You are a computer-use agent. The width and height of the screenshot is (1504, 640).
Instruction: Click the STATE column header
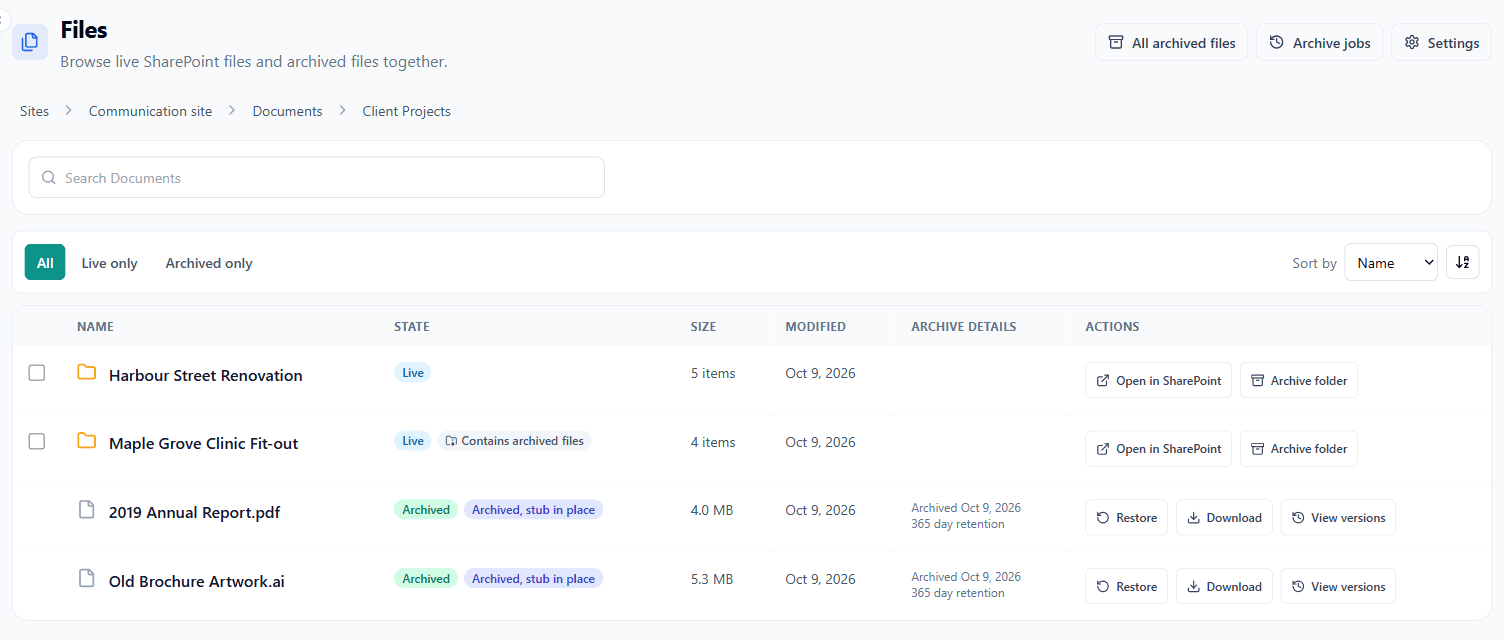point(412,327)
